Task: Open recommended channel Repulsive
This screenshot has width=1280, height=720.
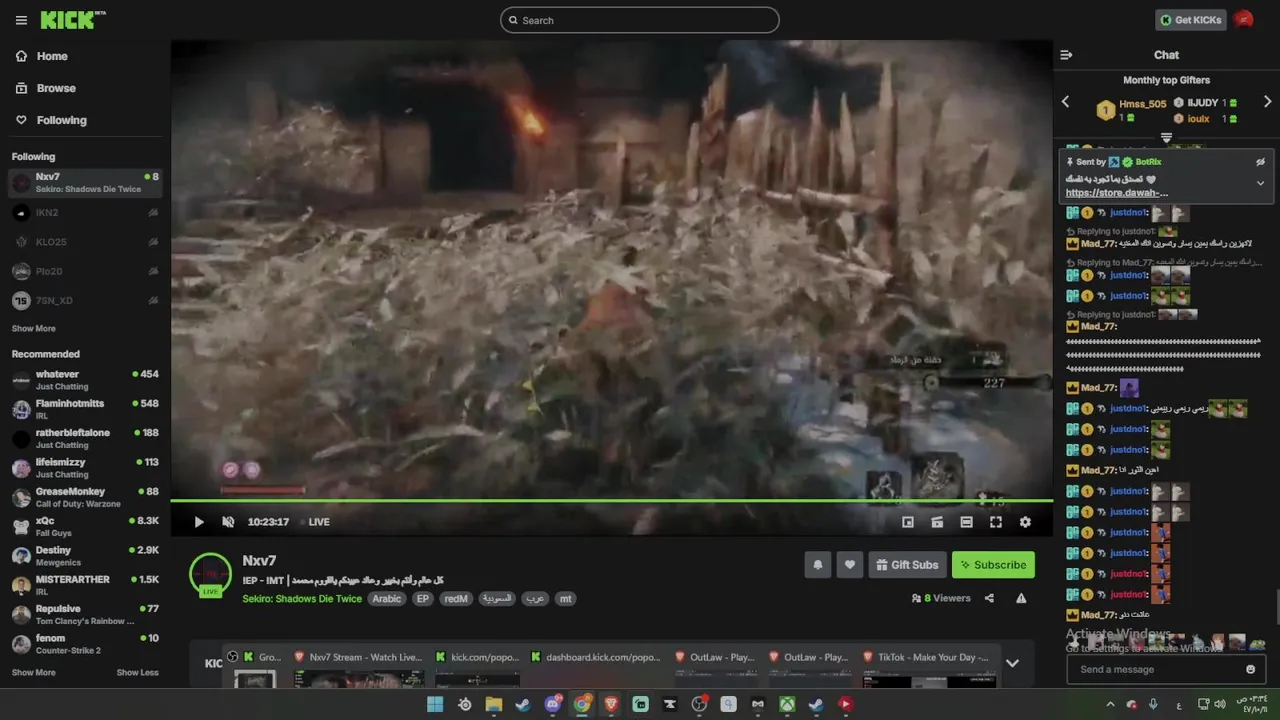Action: coord(85,614)
